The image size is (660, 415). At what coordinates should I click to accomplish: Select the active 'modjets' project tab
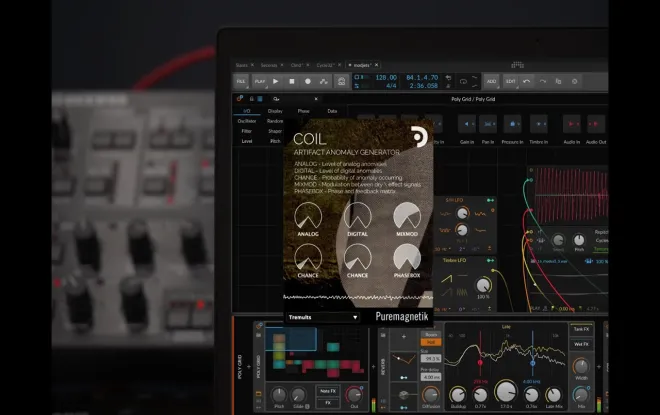[x=362, y=65]
